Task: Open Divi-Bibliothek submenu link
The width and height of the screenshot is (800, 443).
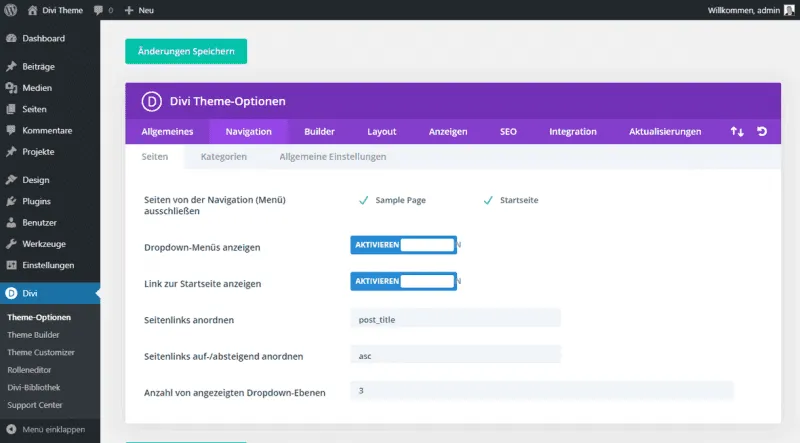Action: click(x=34, y=387)
